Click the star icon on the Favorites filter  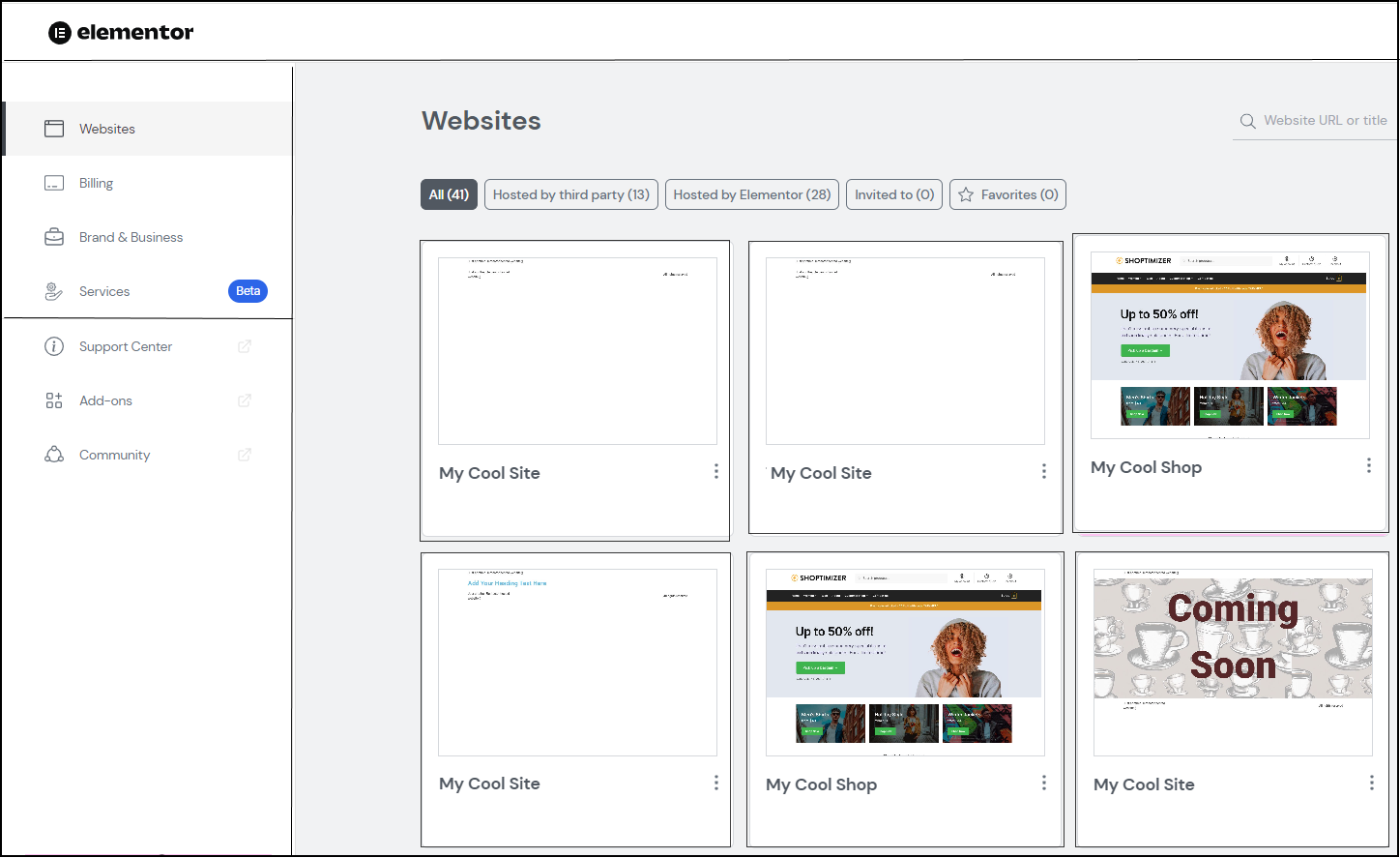pos(965,193)
